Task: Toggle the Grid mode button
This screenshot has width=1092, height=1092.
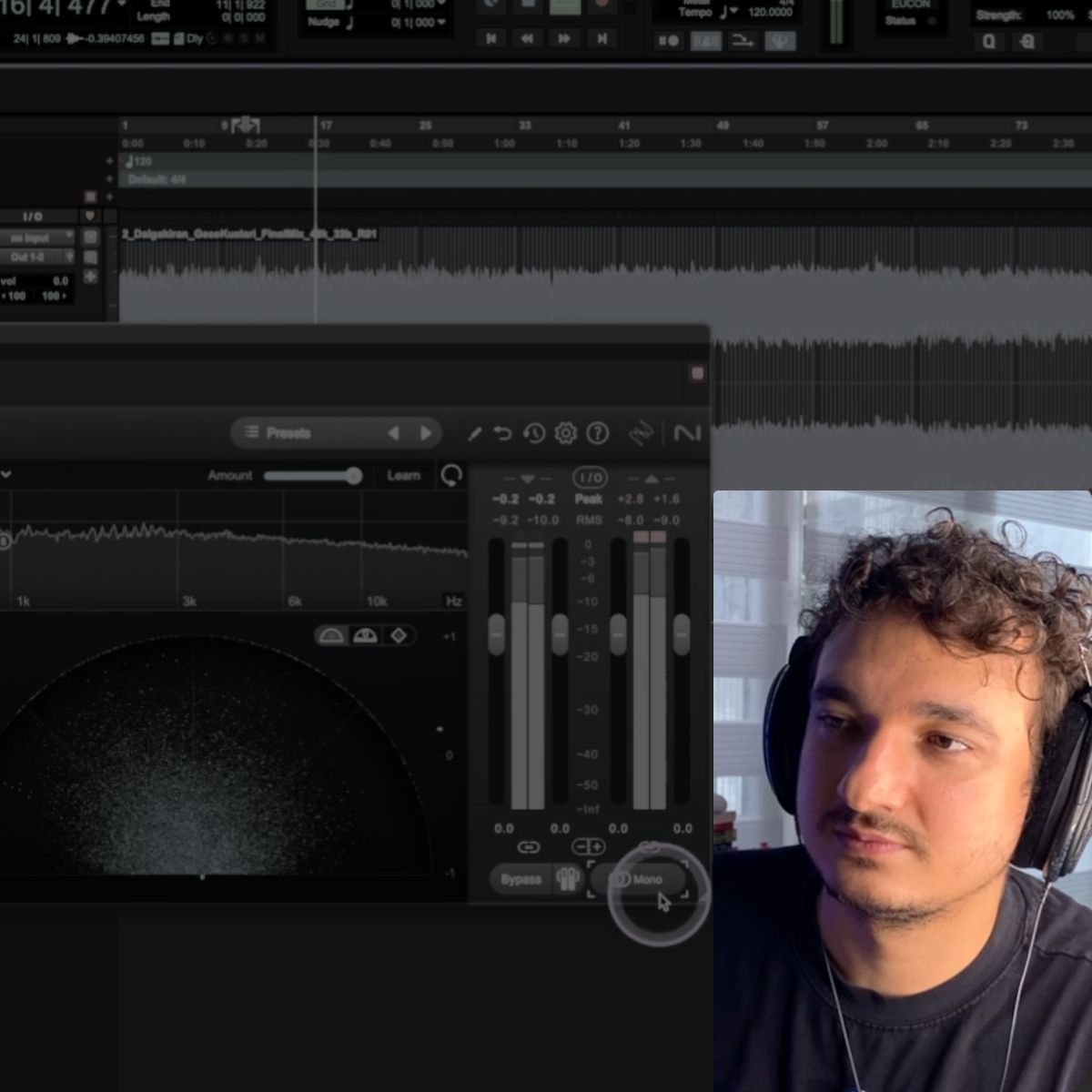Action: click(x=326, y=4)
